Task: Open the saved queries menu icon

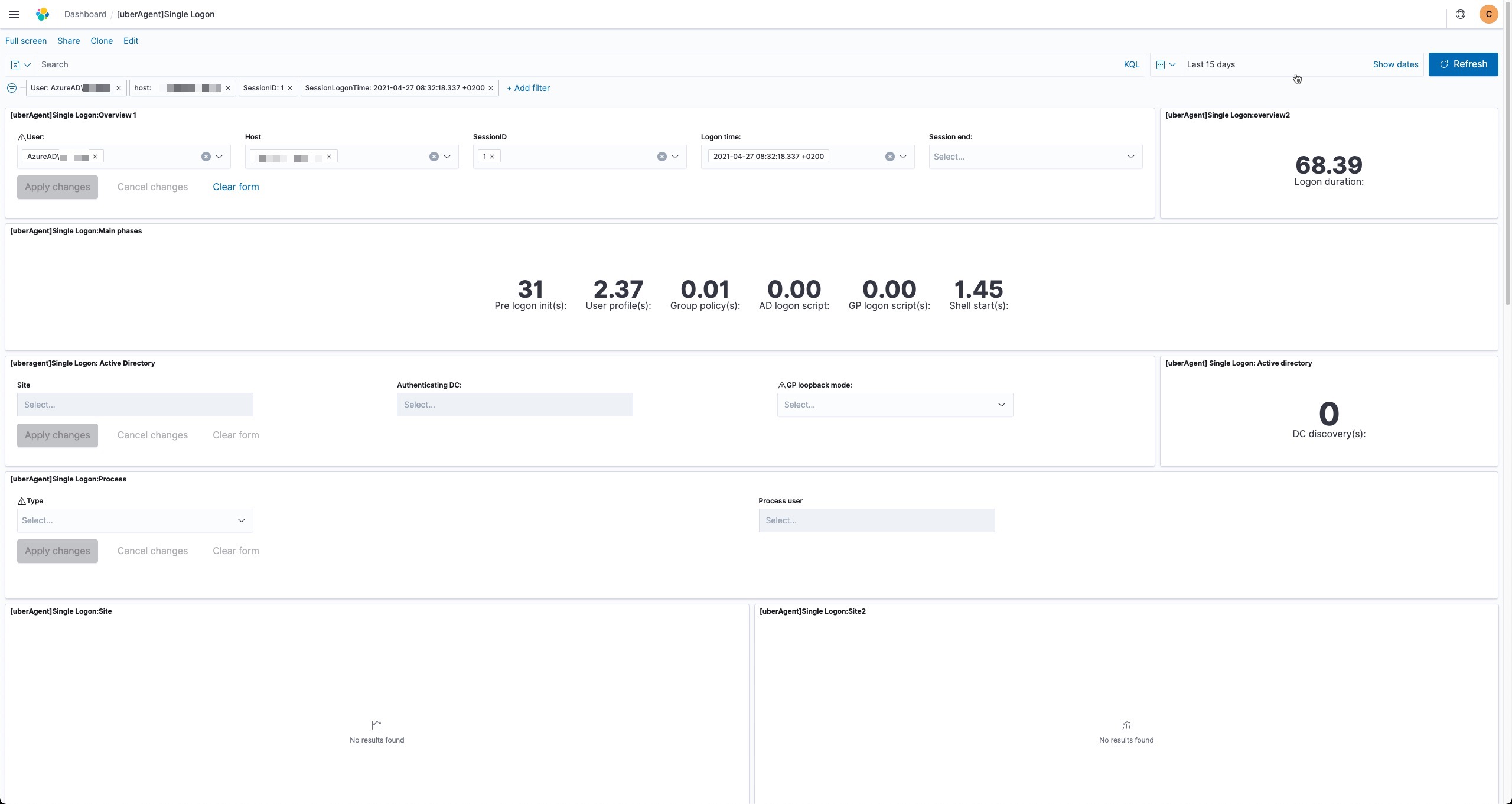Action: point(21,64)
